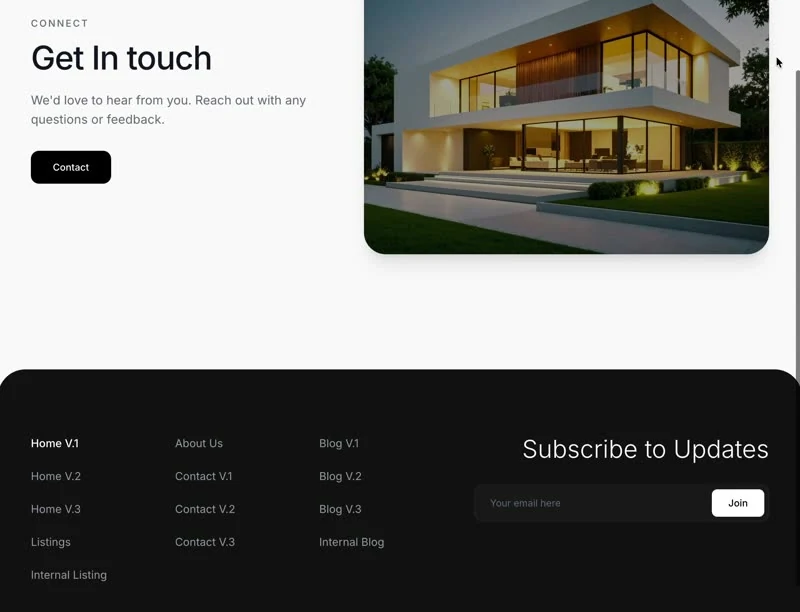
Task: Select the 'Get In touch' heading
Action: tap(121, 58)
